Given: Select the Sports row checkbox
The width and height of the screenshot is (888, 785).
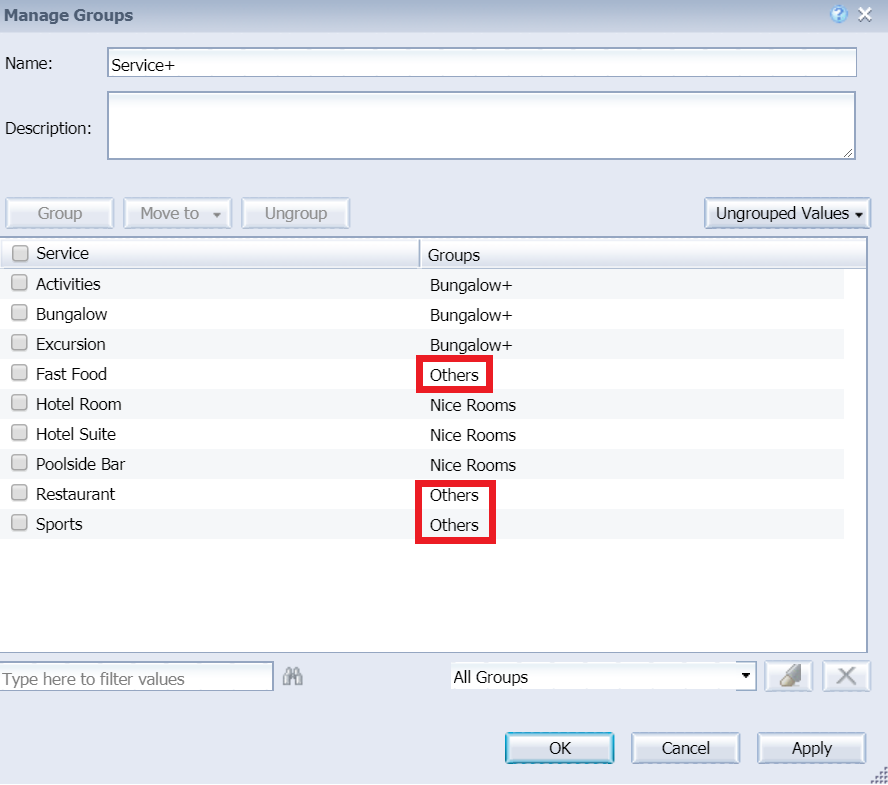Looking at the screenshot, I should [20, 524].
